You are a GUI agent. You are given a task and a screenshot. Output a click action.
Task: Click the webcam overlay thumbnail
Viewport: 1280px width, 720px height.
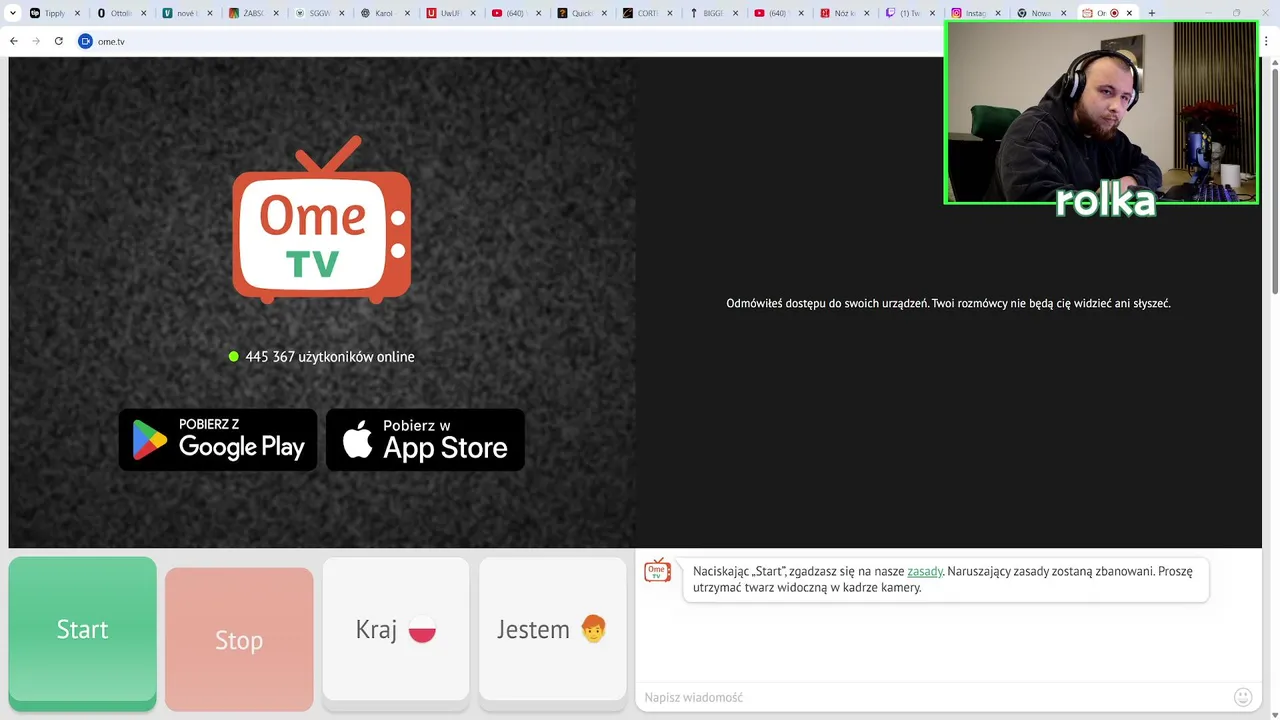click(1101, 113)
